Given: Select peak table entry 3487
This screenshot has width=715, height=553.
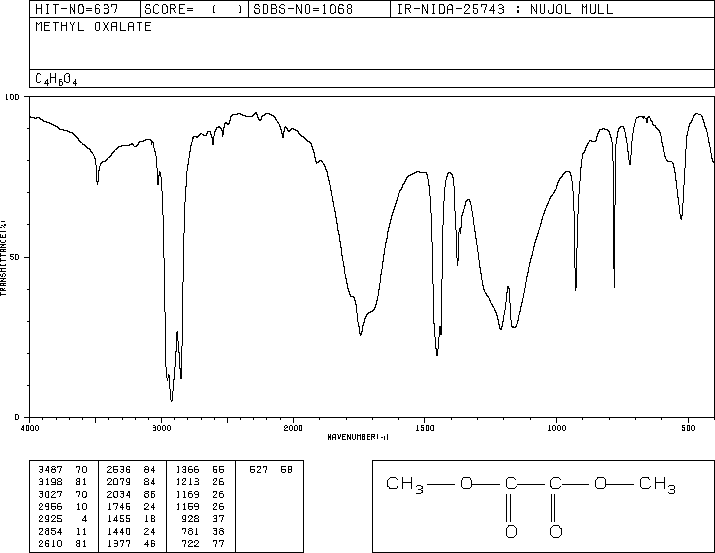Looking at the screenshot, I should pos(50,470).
